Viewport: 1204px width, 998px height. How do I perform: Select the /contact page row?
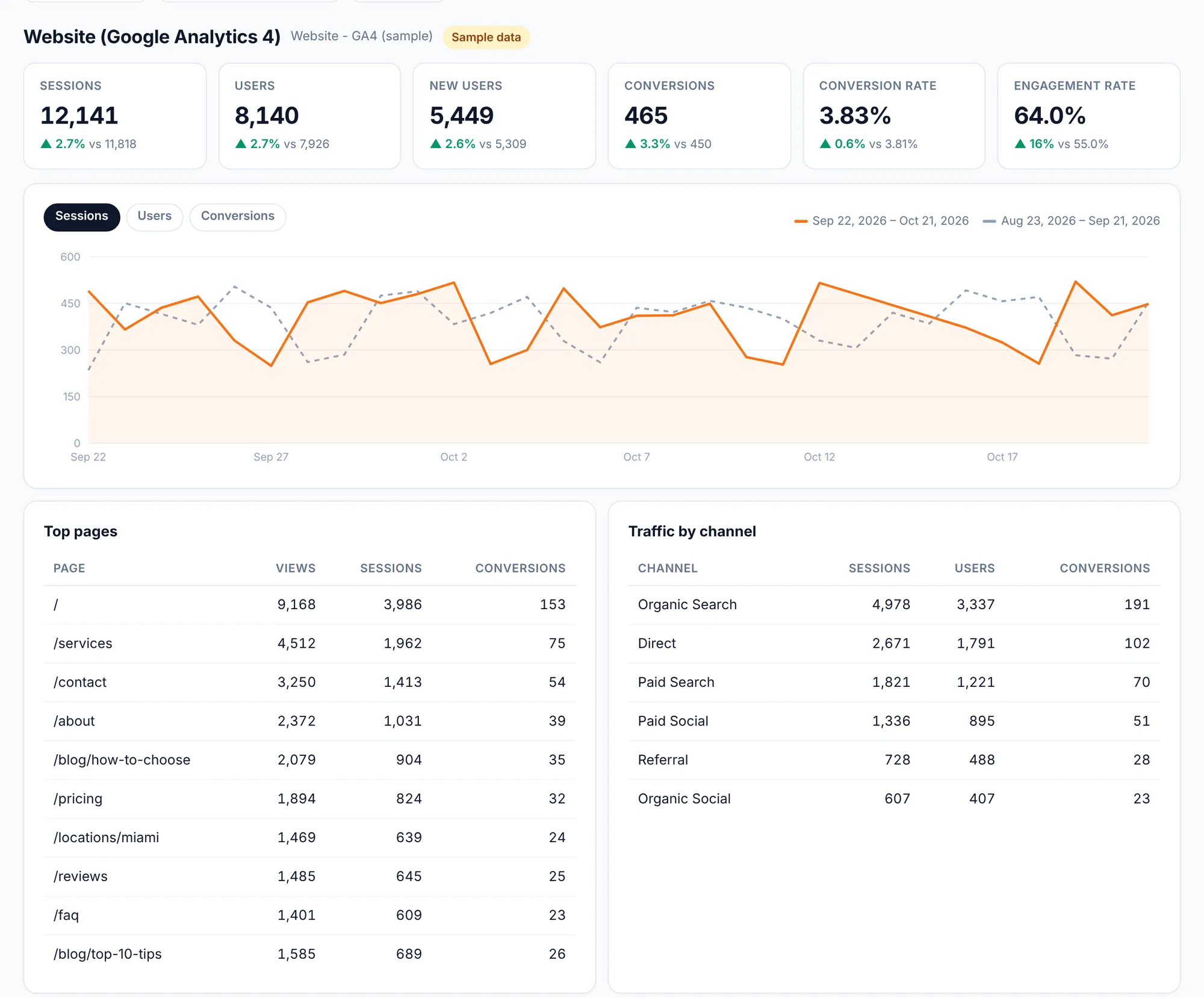pyautogui.click(x=309, y=683)
